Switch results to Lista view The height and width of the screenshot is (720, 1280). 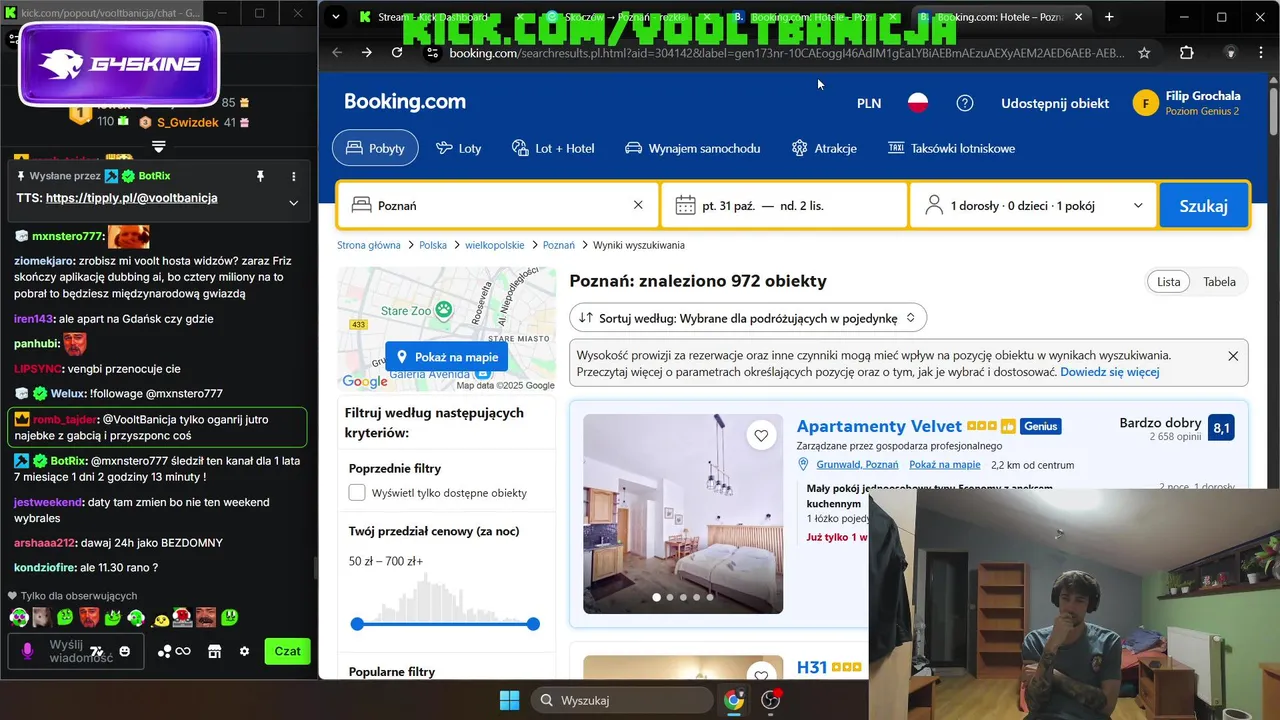1169,282
